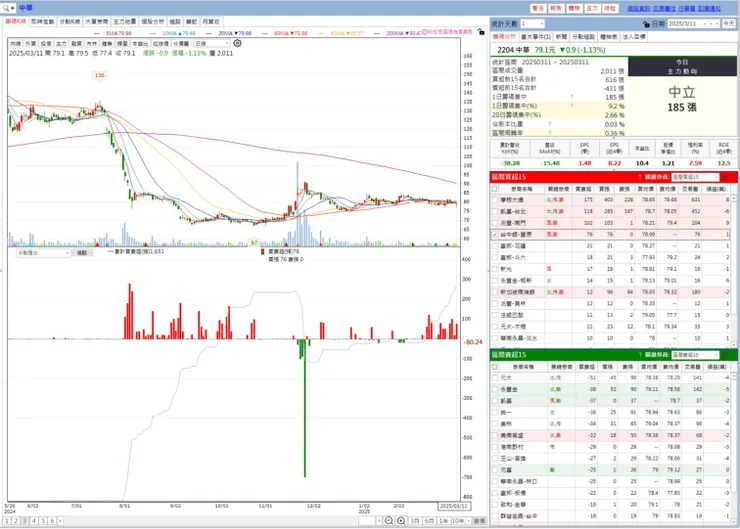This screenshot has height=529, width=740.
Task: Check the box for 港商野村 sell row
Action: (495, 447)
